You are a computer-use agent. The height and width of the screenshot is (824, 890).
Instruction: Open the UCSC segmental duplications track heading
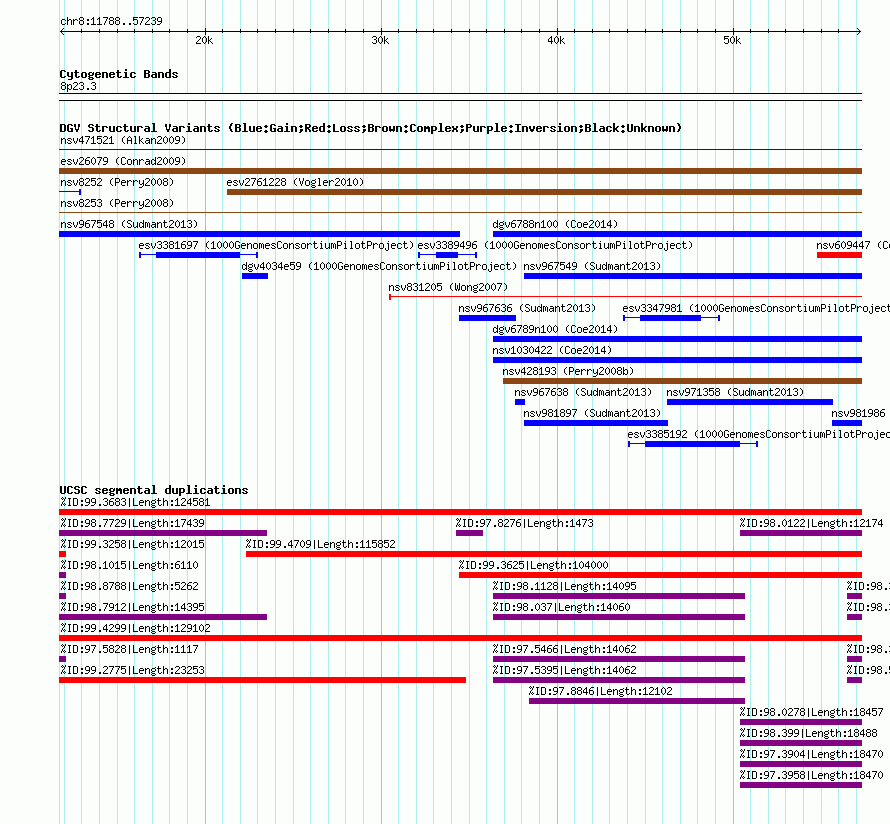point(154,490)
